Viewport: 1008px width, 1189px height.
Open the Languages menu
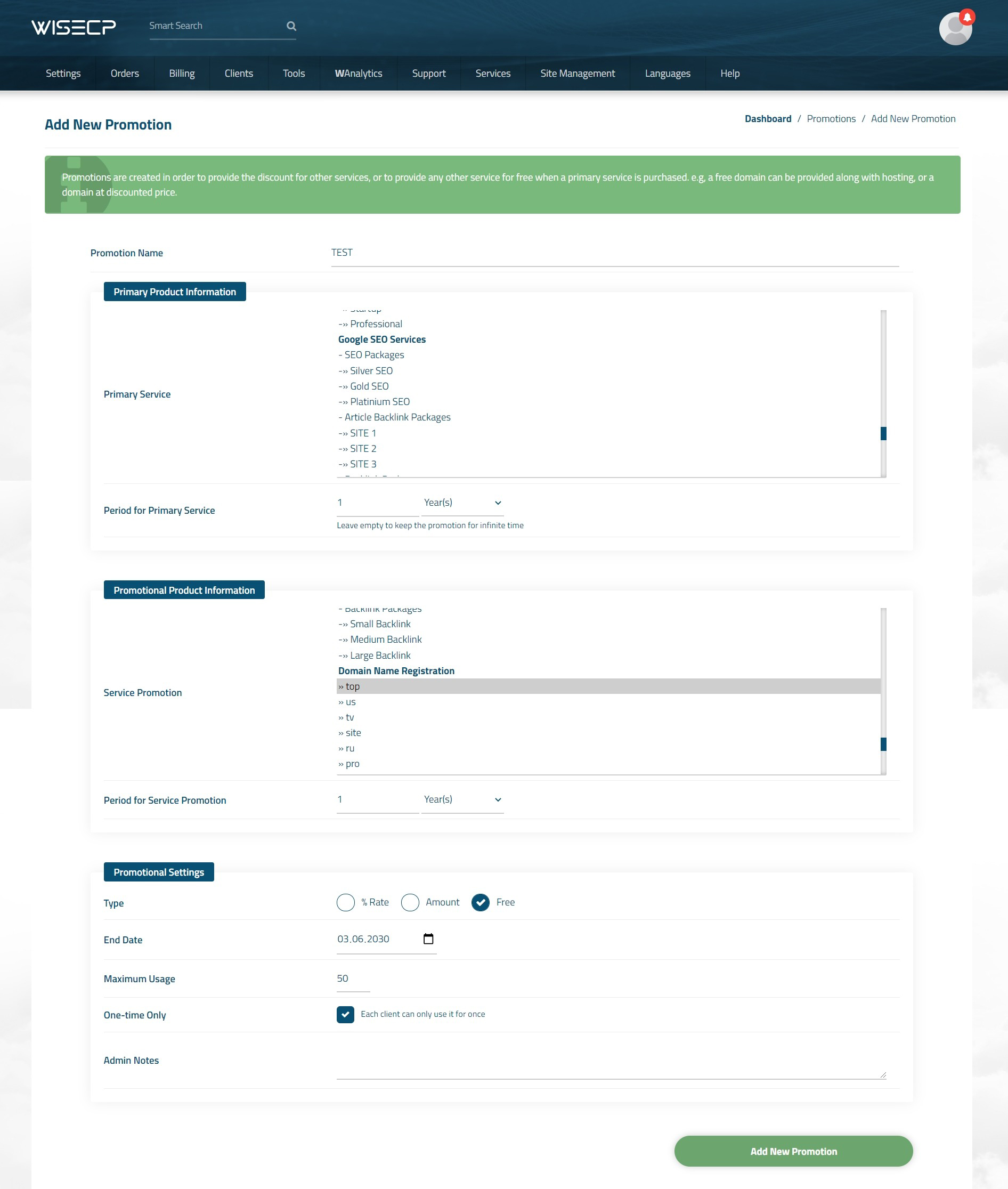(x=668, y=73)
